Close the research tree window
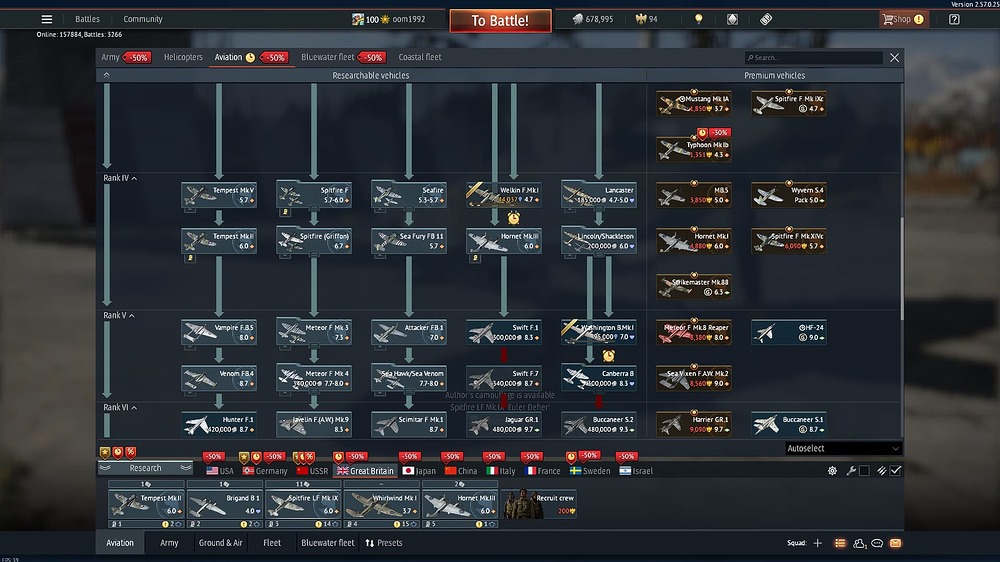This screenshot has width=1000, height=562. click(895, 57)
